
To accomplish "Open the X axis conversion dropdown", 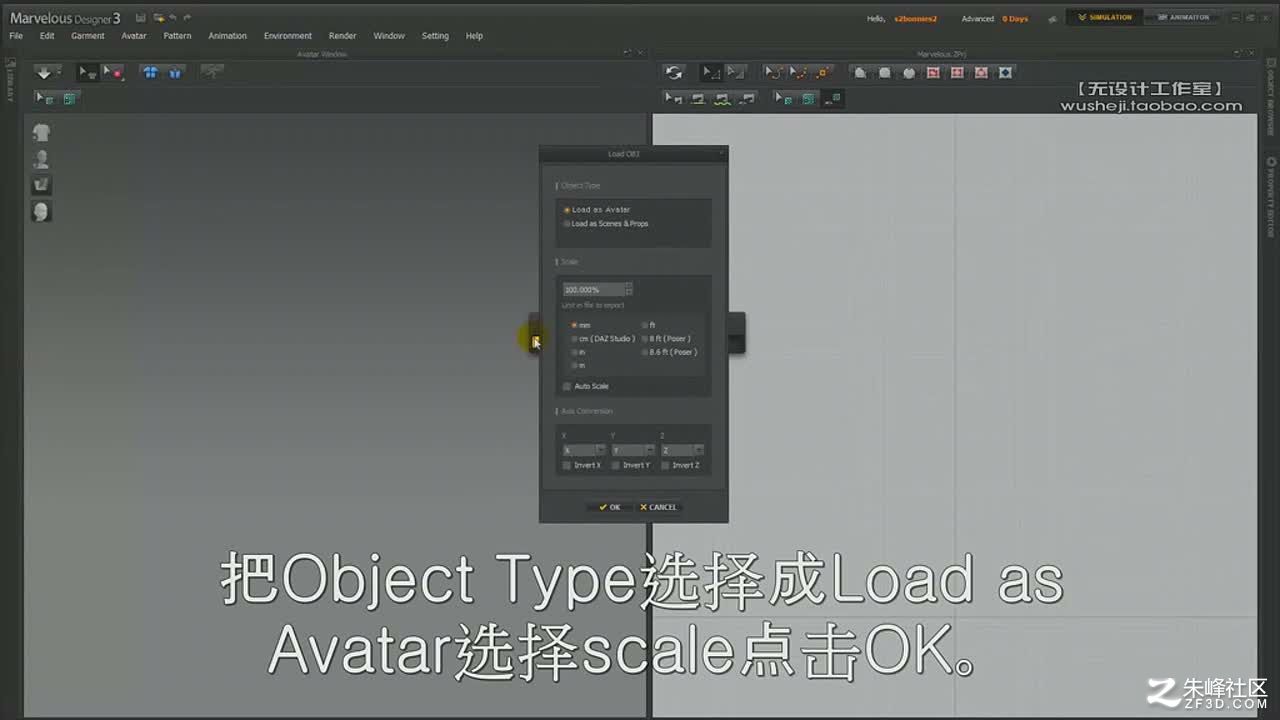I will click(583, 450).
